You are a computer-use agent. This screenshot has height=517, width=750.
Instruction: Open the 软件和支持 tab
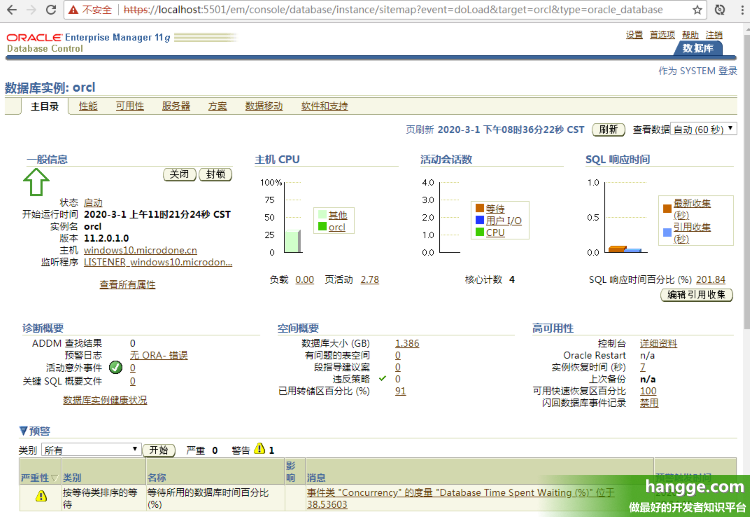pos(324,106)
